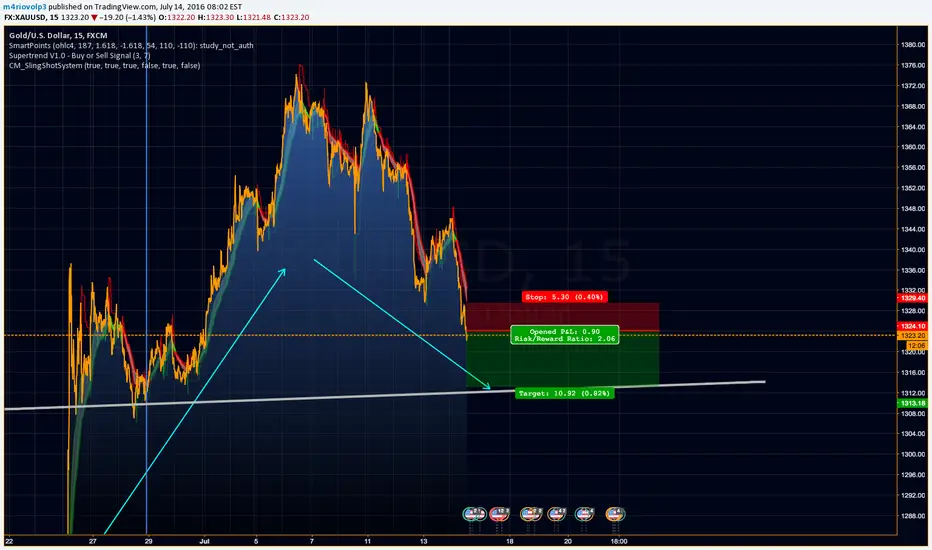
Task: Click the O:1322.20 open value in header
Action: point(177,17)
